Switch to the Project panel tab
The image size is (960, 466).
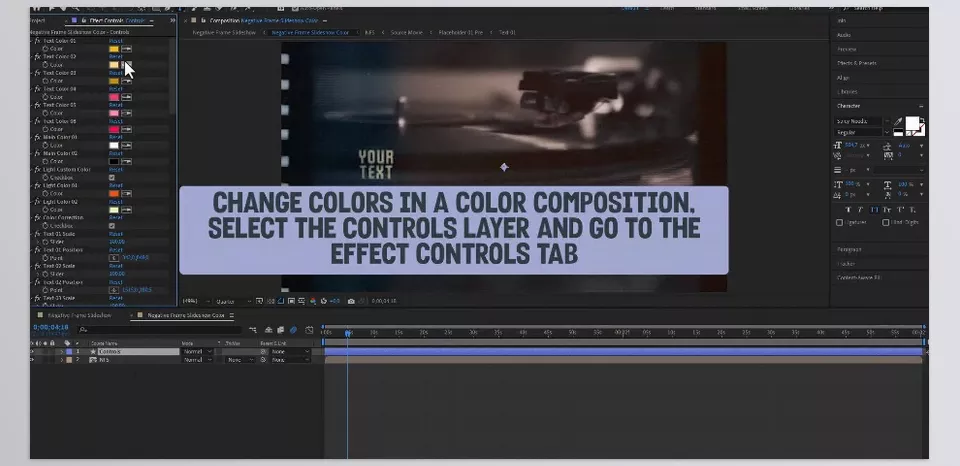(38, 20)
